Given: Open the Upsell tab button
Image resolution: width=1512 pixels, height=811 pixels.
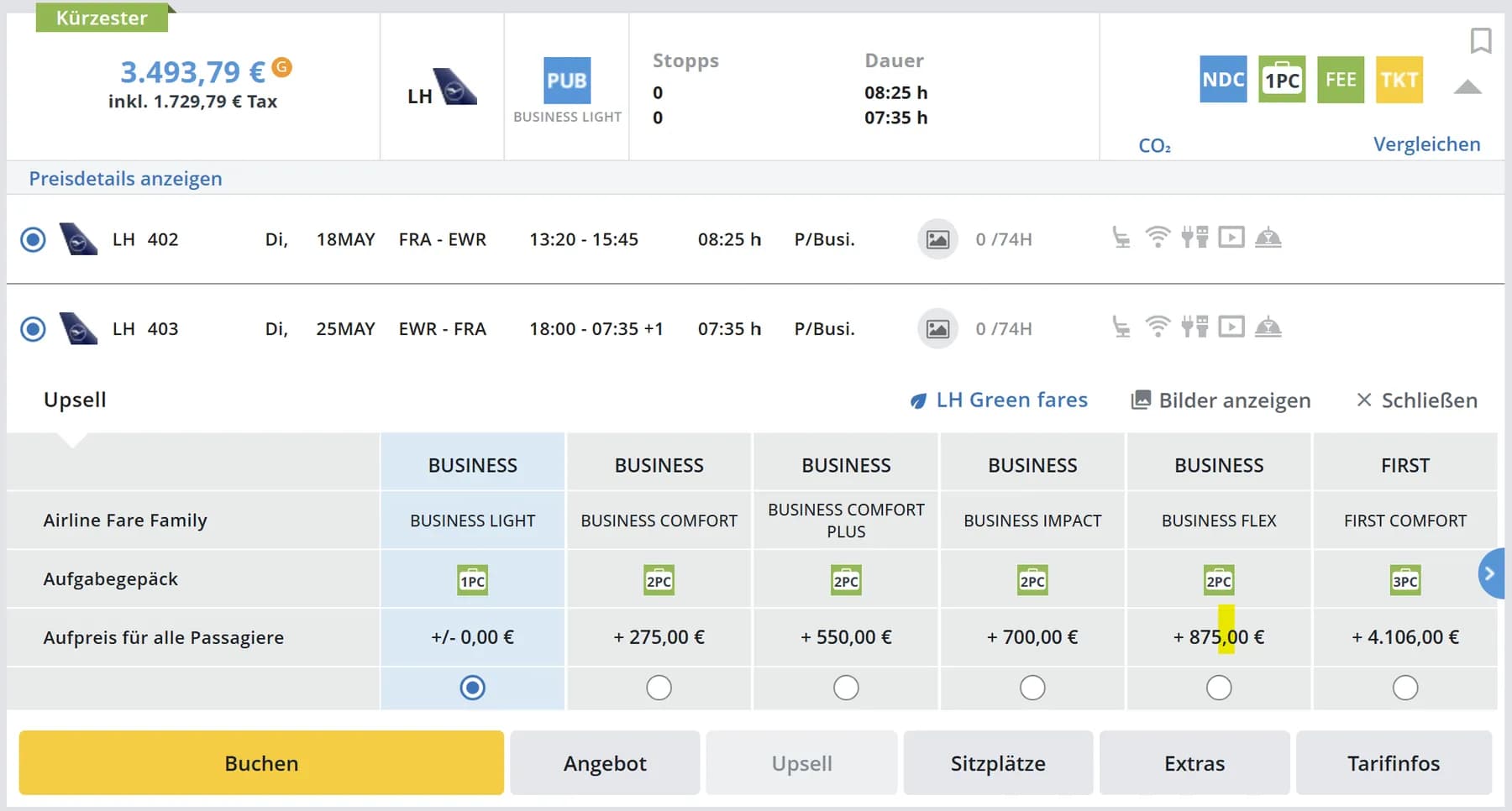Looking at the screenshot, I should (801, 763).
